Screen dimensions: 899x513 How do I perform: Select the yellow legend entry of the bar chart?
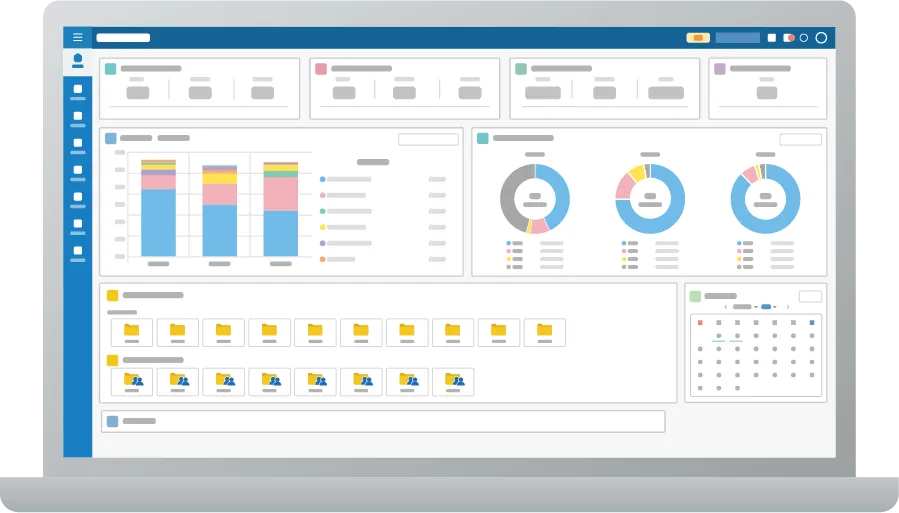(x=343, y=228)
